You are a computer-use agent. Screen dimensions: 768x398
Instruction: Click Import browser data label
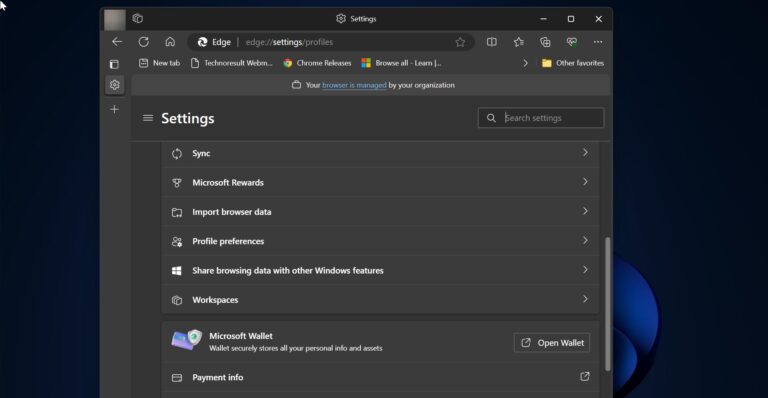(232, 212)
